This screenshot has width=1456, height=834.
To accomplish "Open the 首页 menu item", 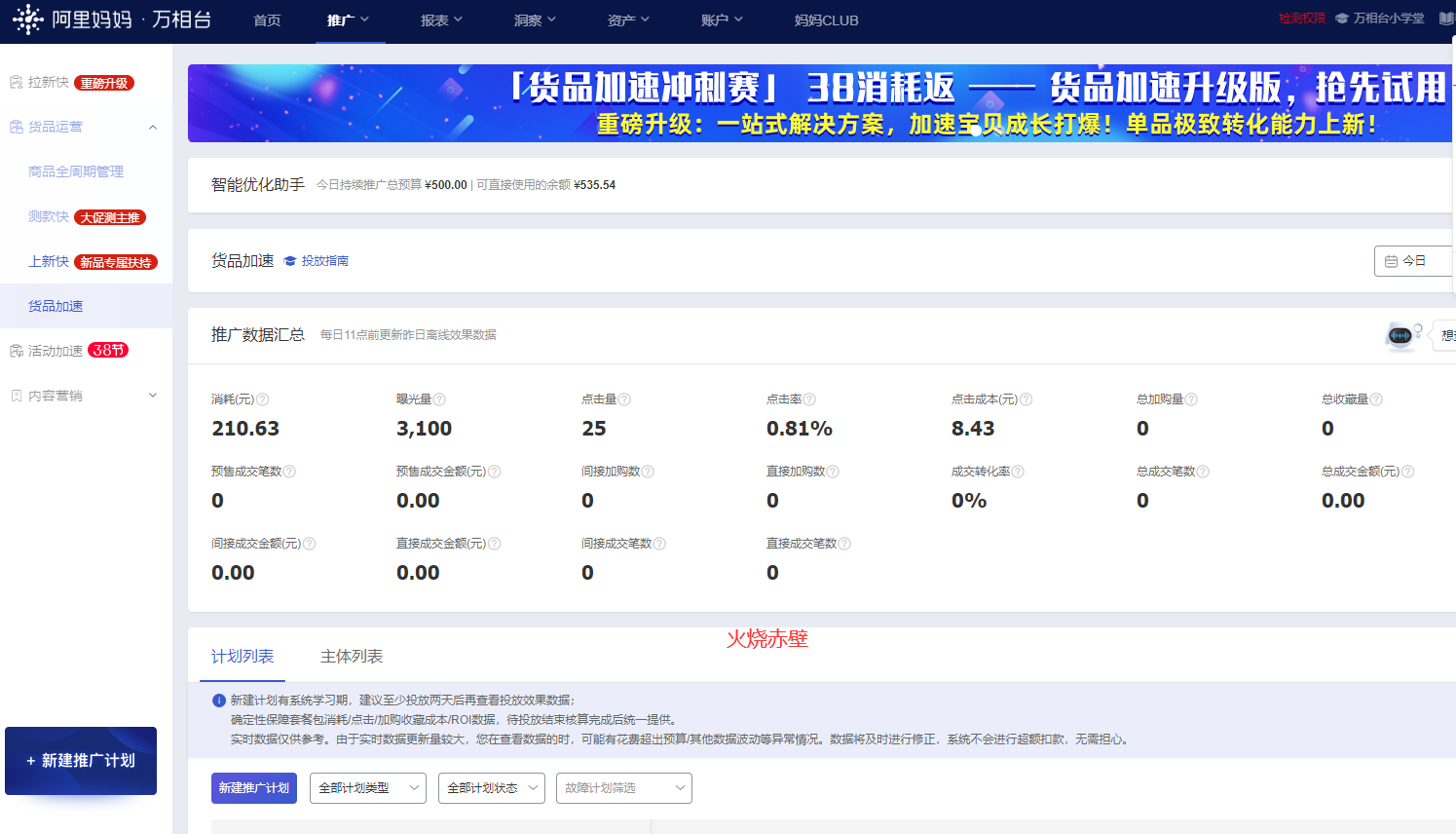I will pos(267,20).
